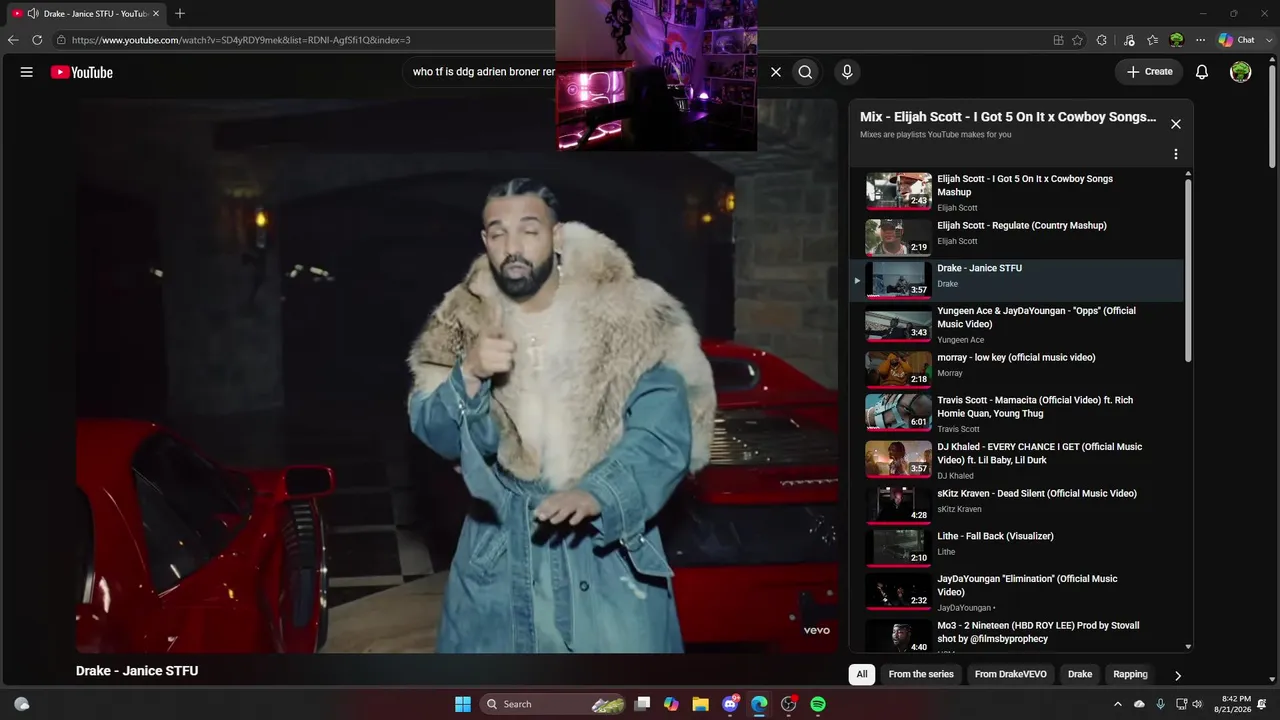Mute the tab using the speaker icon
Viewport: 1280px width, 720px height.
coord(33,13)
